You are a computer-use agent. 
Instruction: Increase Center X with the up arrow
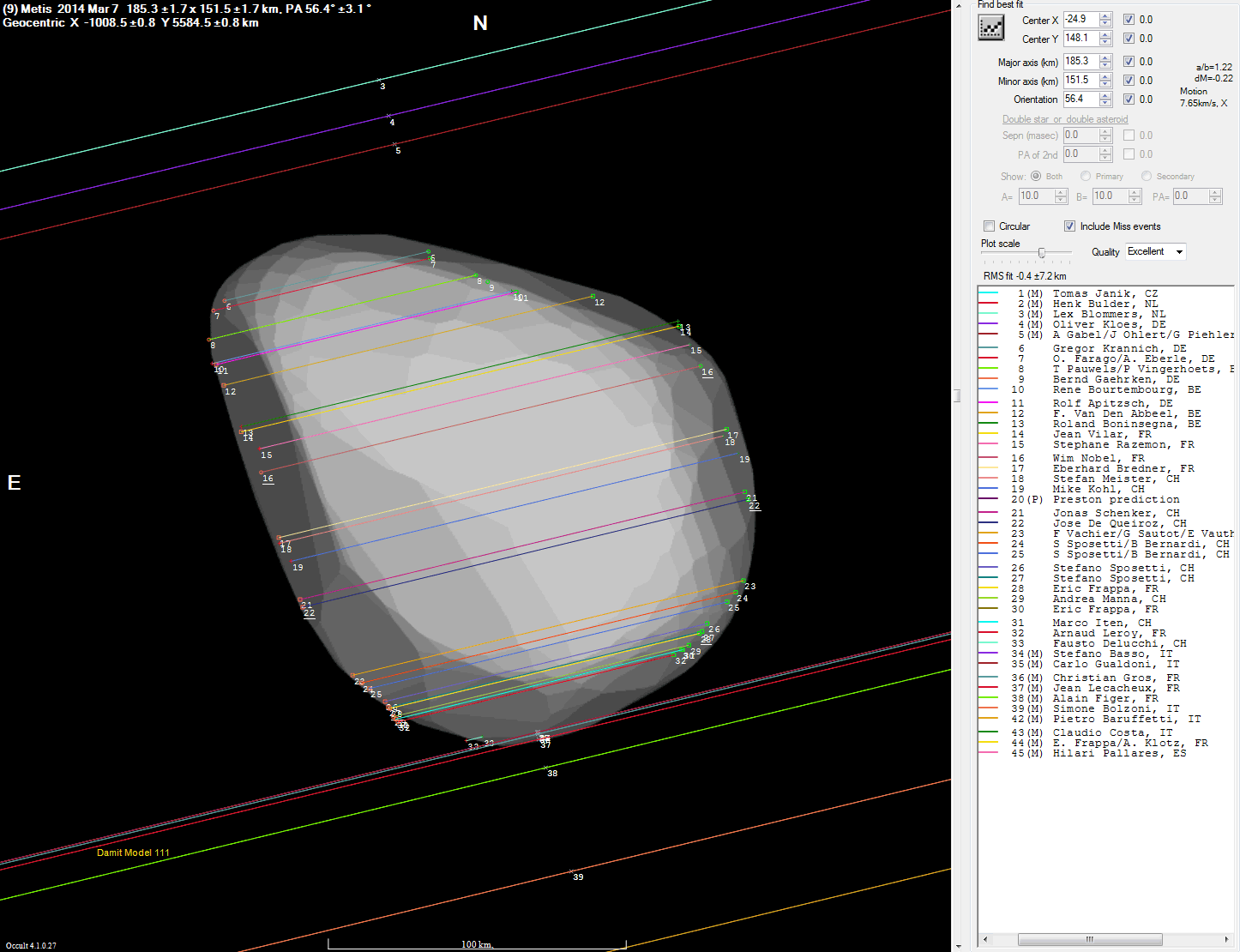(1105, 15)
